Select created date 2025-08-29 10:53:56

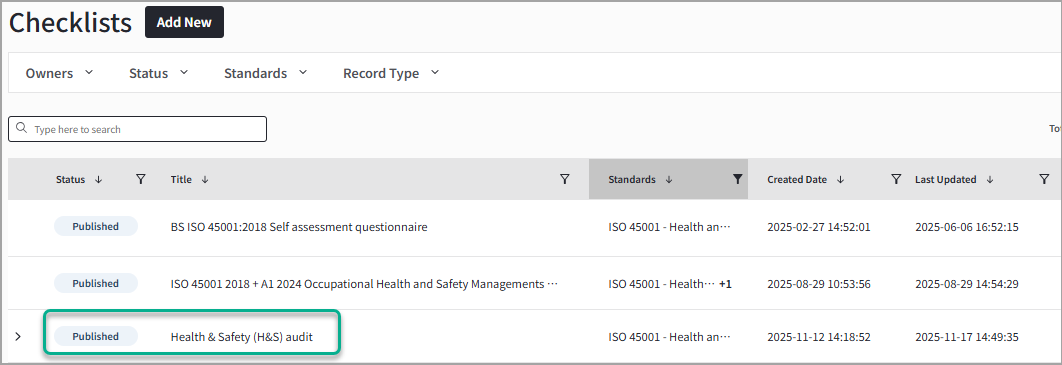pyautogui.click(x=819, y=284)
